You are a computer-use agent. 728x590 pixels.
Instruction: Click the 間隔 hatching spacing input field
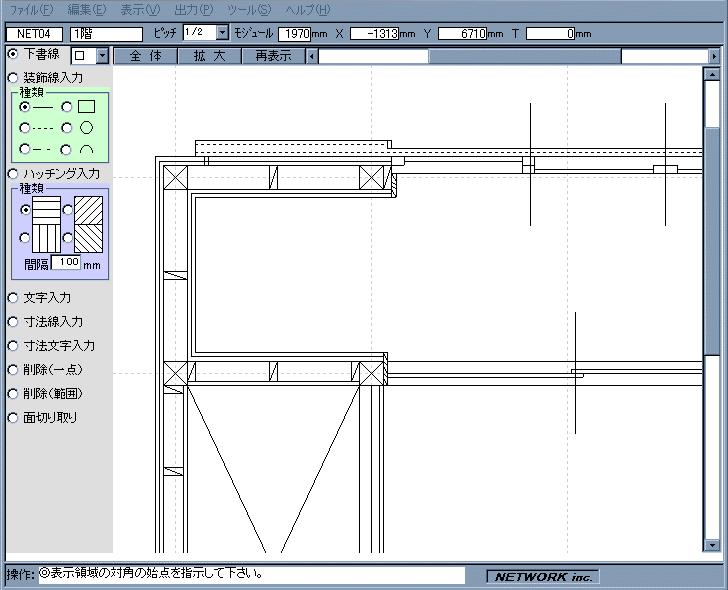(x=67, y=263)
